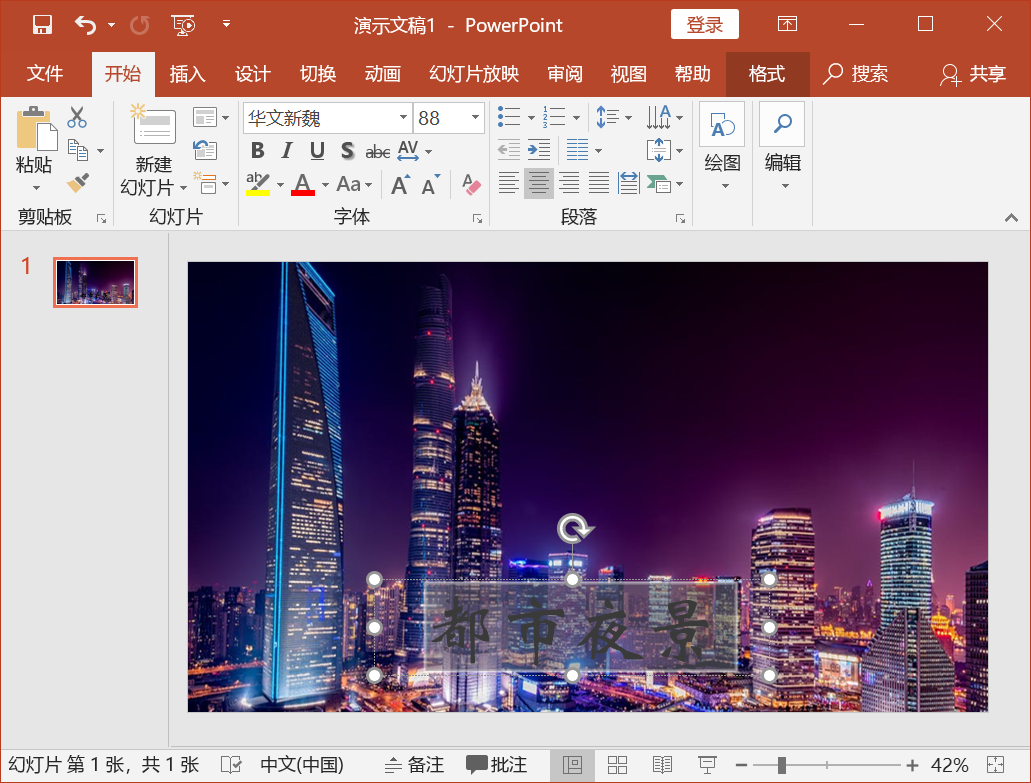Click the rotation handle above the text box
The width and height of the screenshot is (1031, 783).
574,529
